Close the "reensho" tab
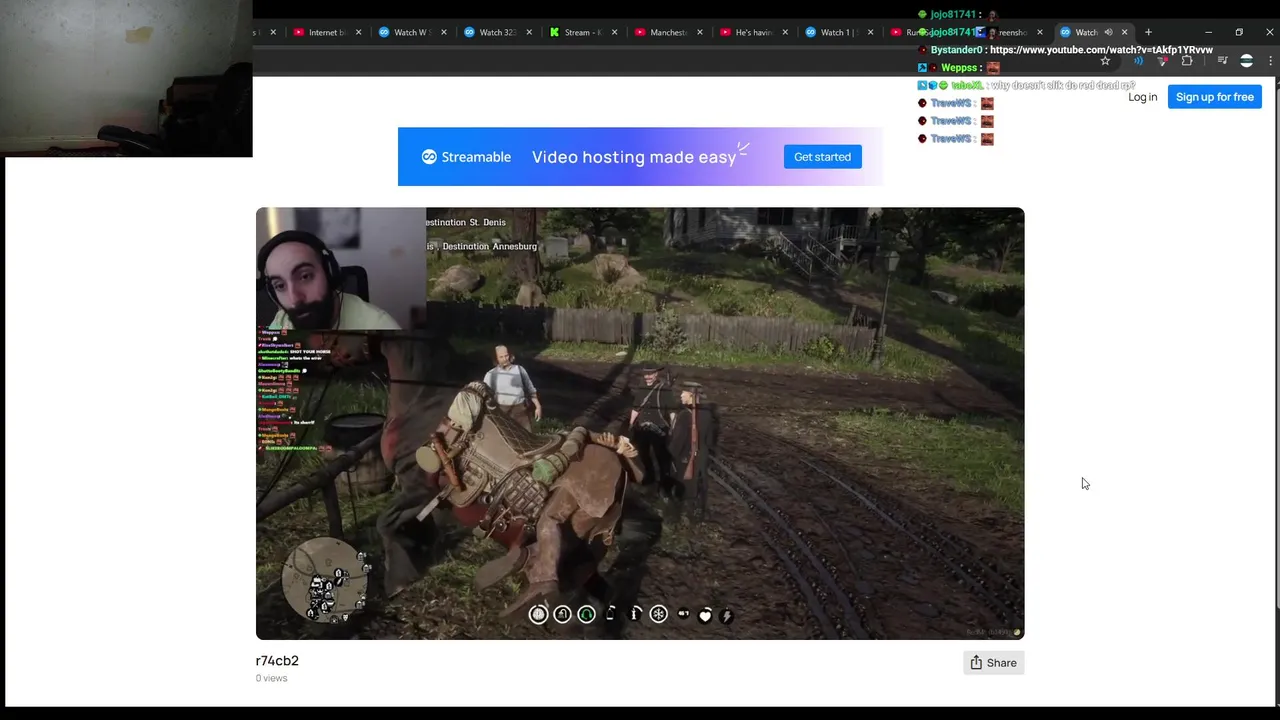This screenshot has height=720, width=1280. (x=1040, y=32)
